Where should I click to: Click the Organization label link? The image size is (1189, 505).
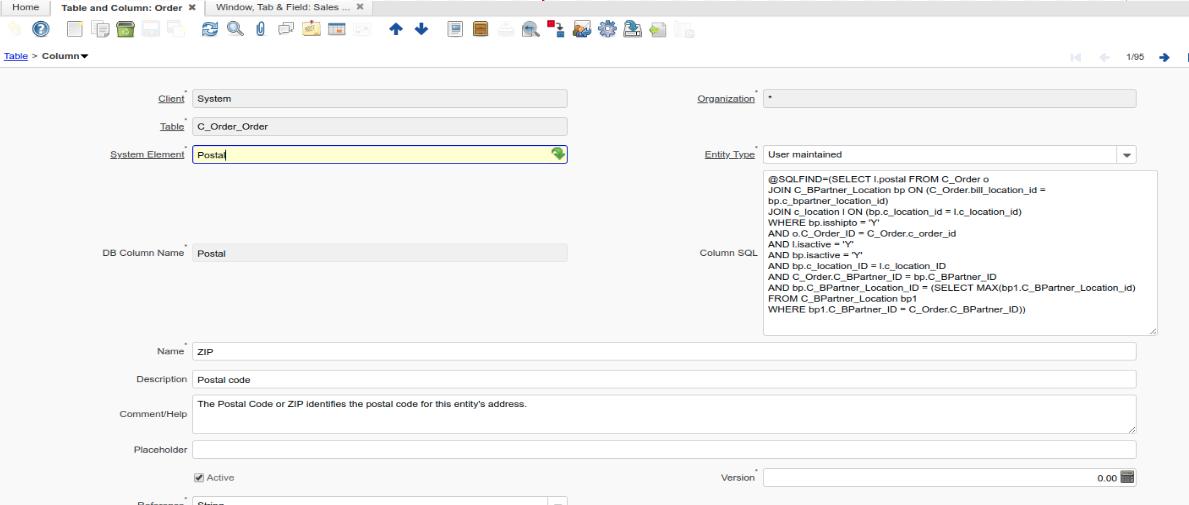click(x=726, y=99)
